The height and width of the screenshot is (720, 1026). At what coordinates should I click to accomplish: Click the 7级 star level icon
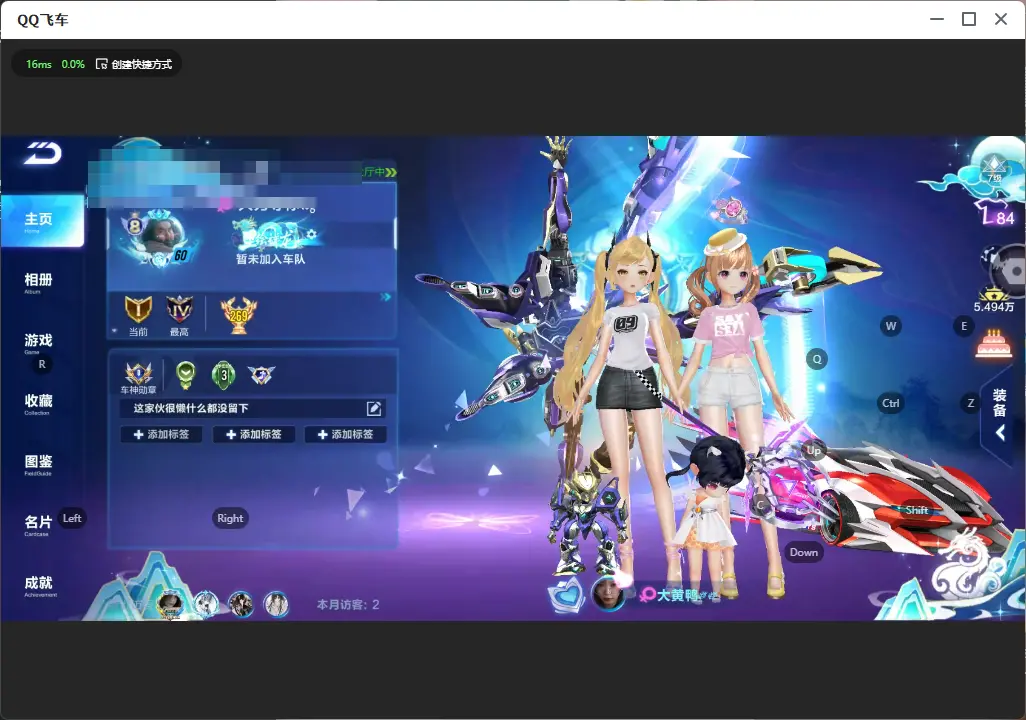click(994, 170)
